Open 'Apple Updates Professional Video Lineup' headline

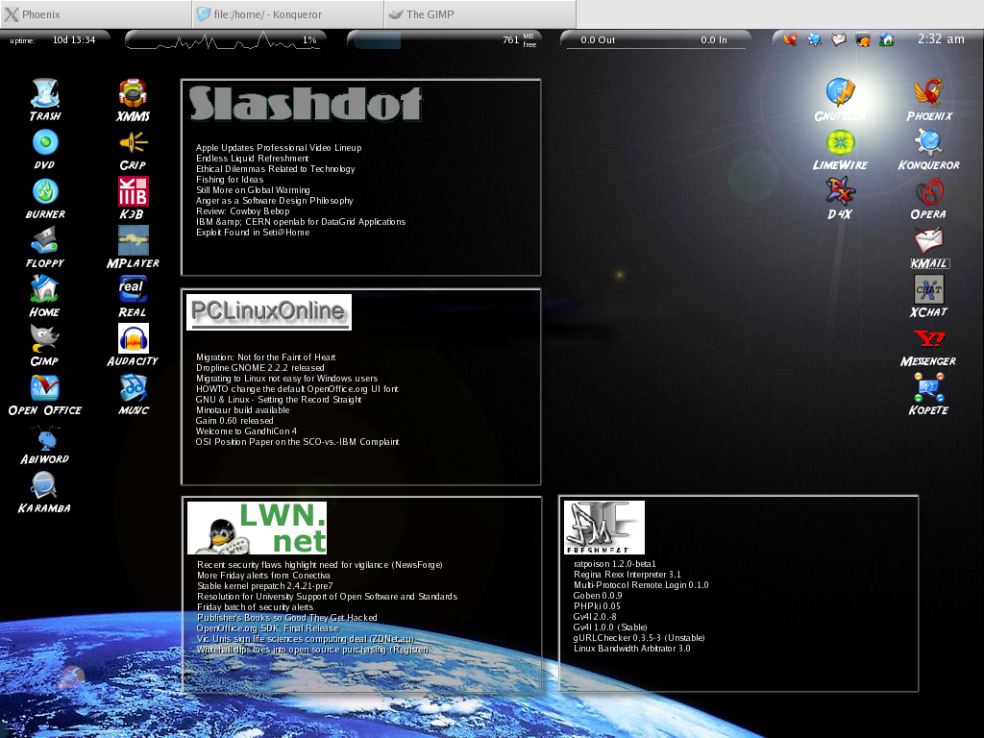[279, 147]
